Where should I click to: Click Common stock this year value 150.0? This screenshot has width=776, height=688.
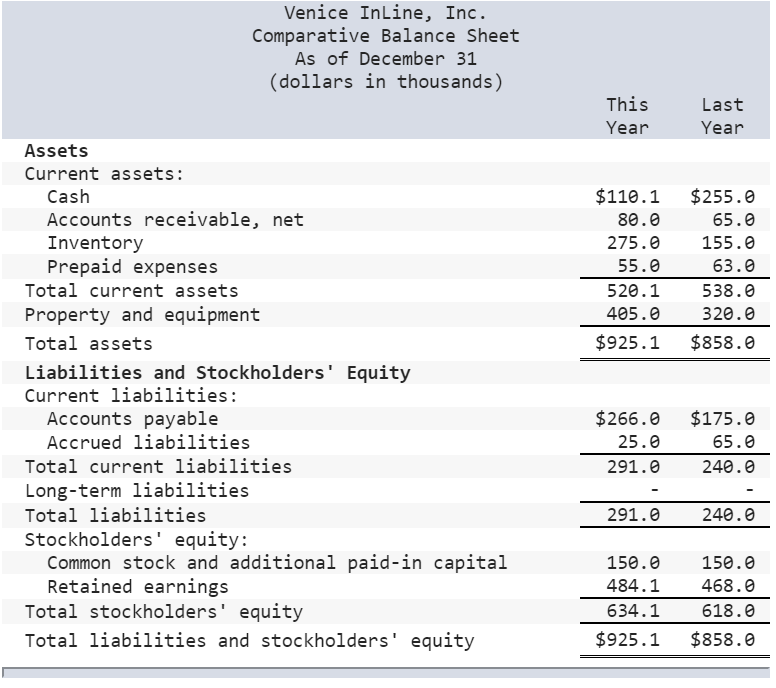[633, 563]
